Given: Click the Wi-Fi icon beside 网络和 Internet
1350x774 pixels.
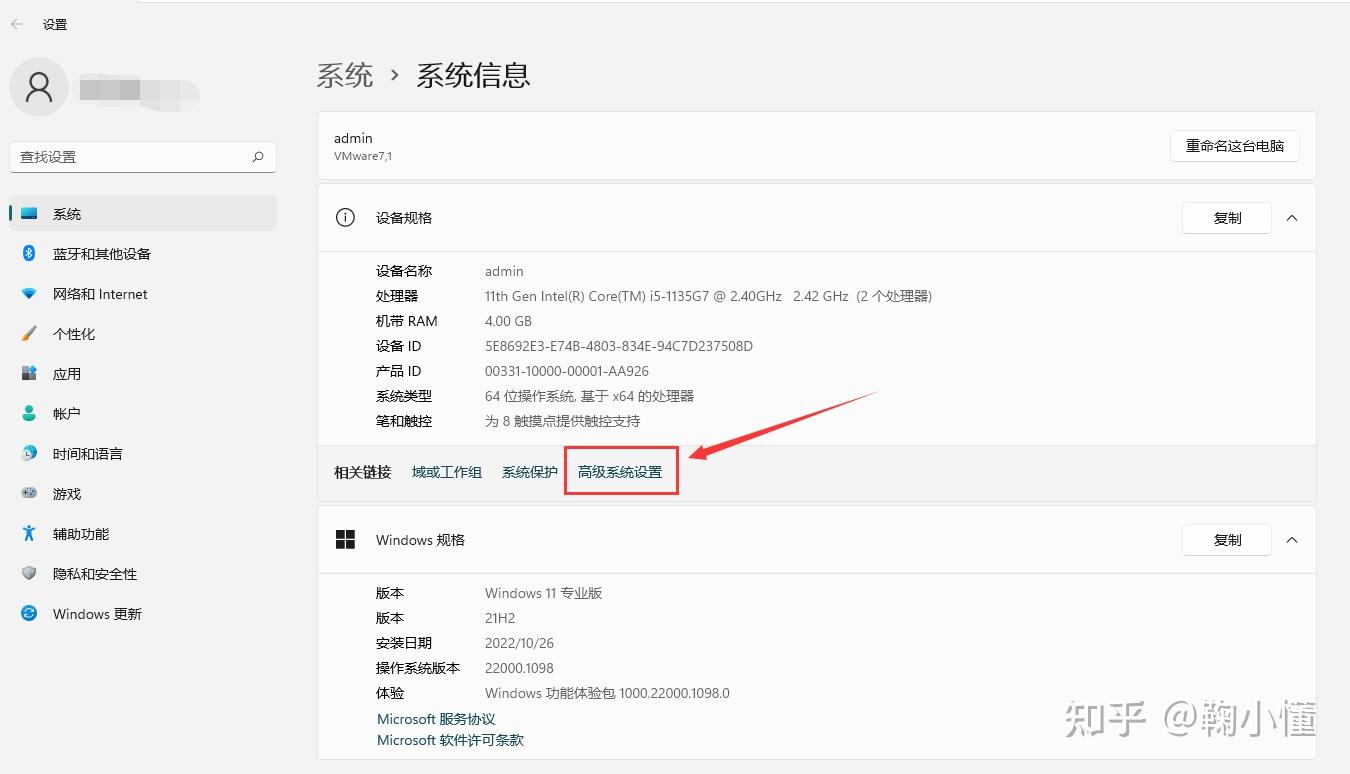Looking at the screenshot, I should pos(29,294).
